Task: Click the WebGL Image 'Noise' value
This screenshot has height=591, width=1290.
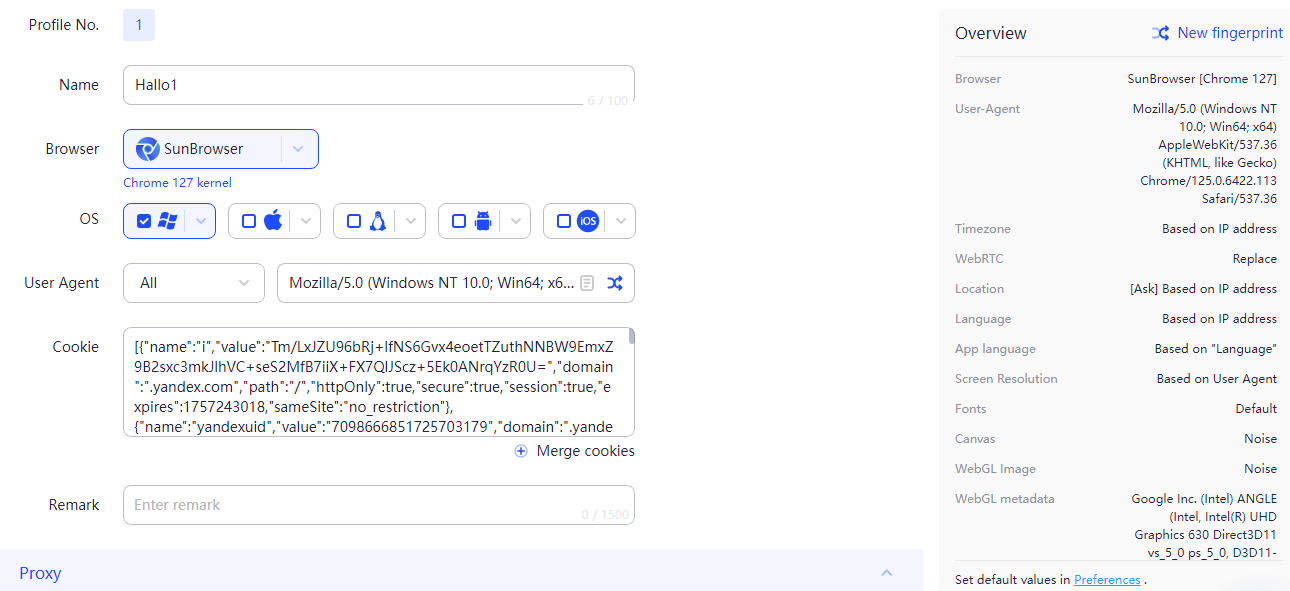Action: 1260,469
